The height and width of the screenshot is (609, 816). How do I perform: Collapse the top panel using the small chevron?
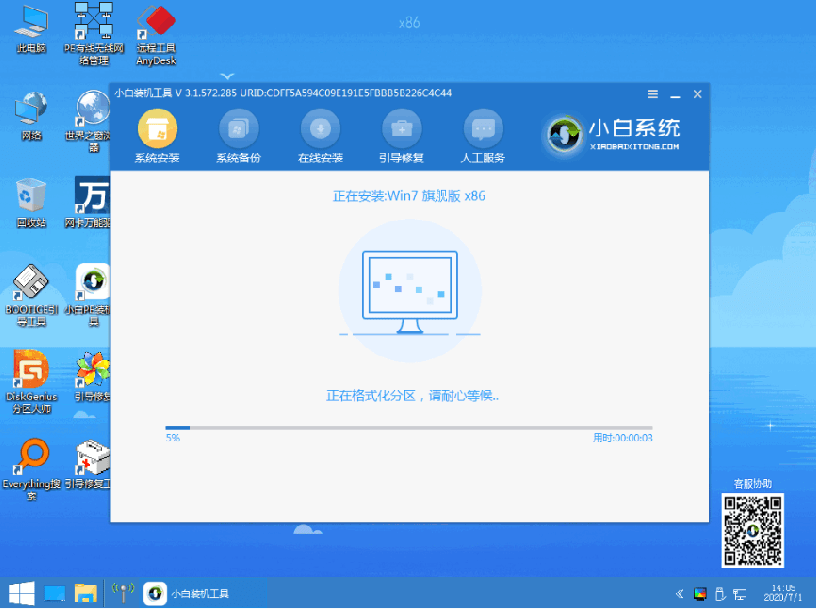(226, 76)
